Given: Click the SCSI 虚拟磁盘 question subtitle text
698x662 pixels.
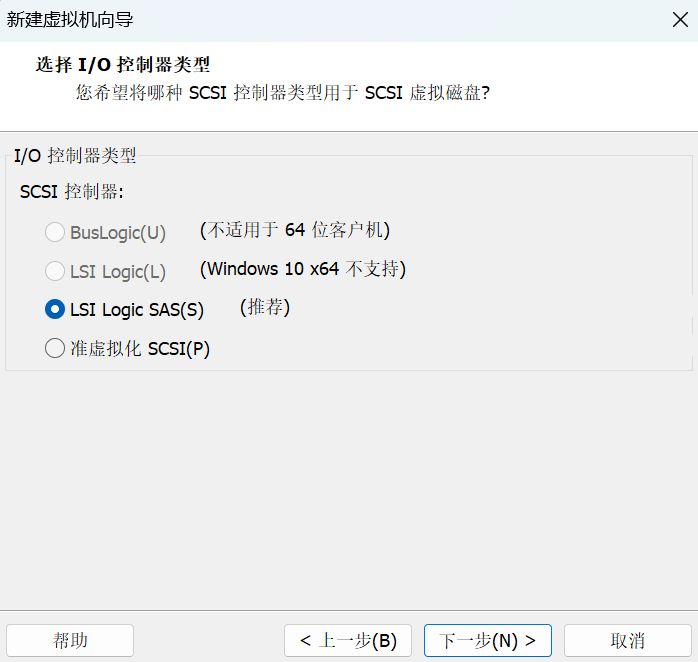Looking at the screenshot, I should click(283, 93).
